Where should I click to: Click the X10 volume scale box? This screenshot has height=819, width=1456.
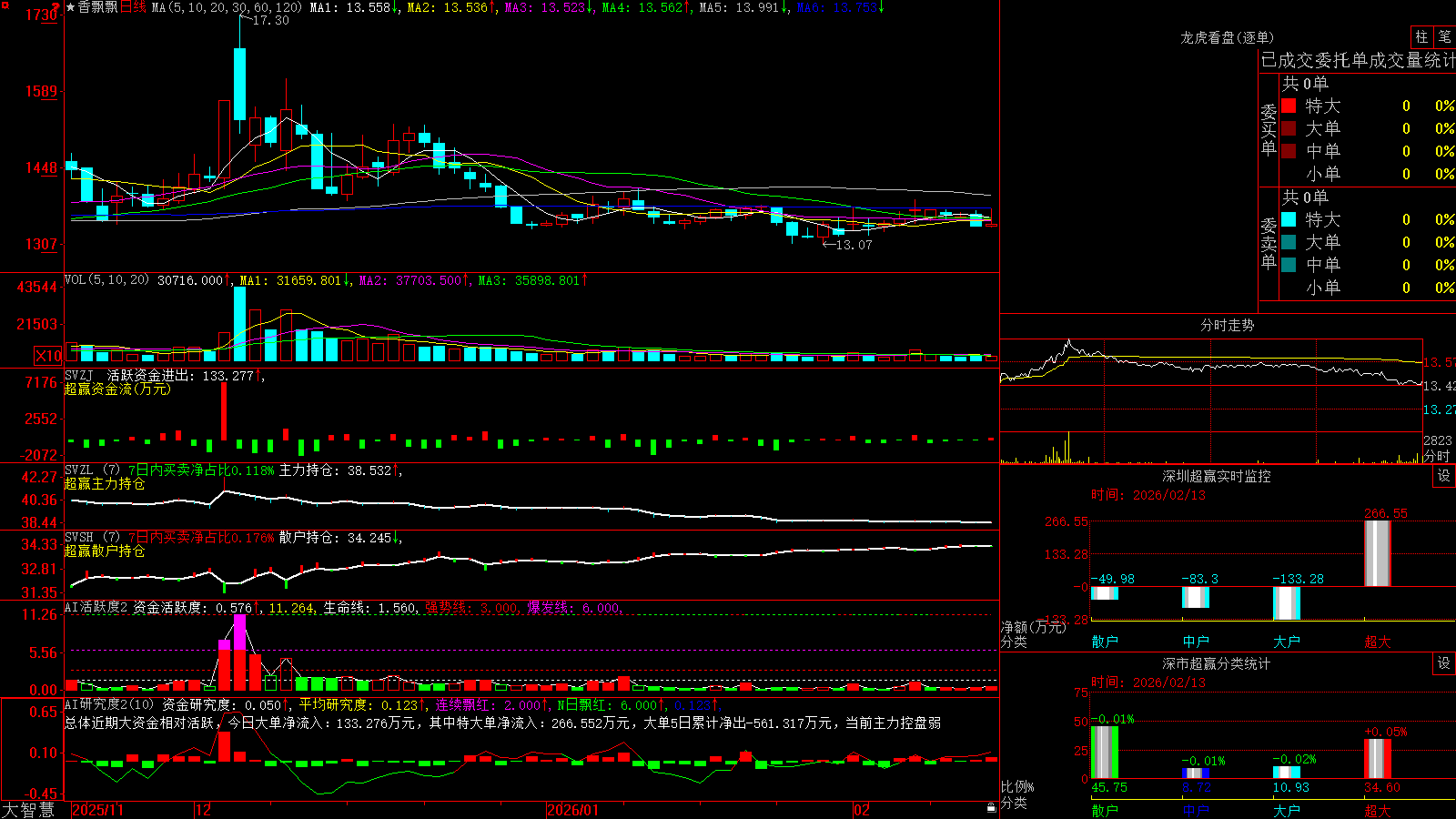(48, 356)
